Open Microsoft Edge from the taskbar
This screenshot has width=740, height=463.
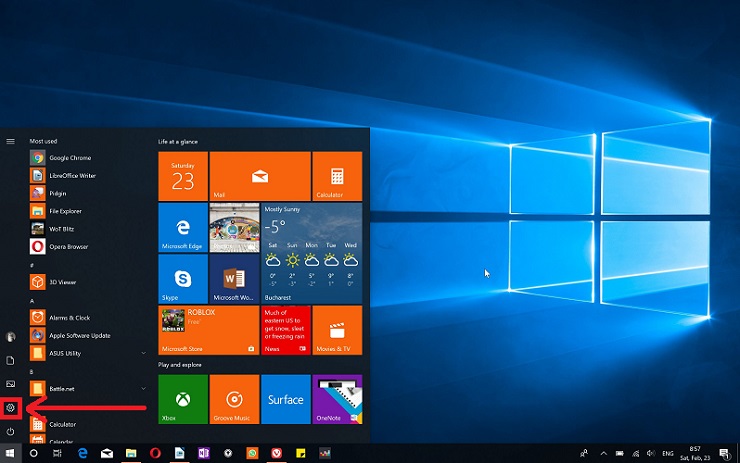(x=83, y=453)
